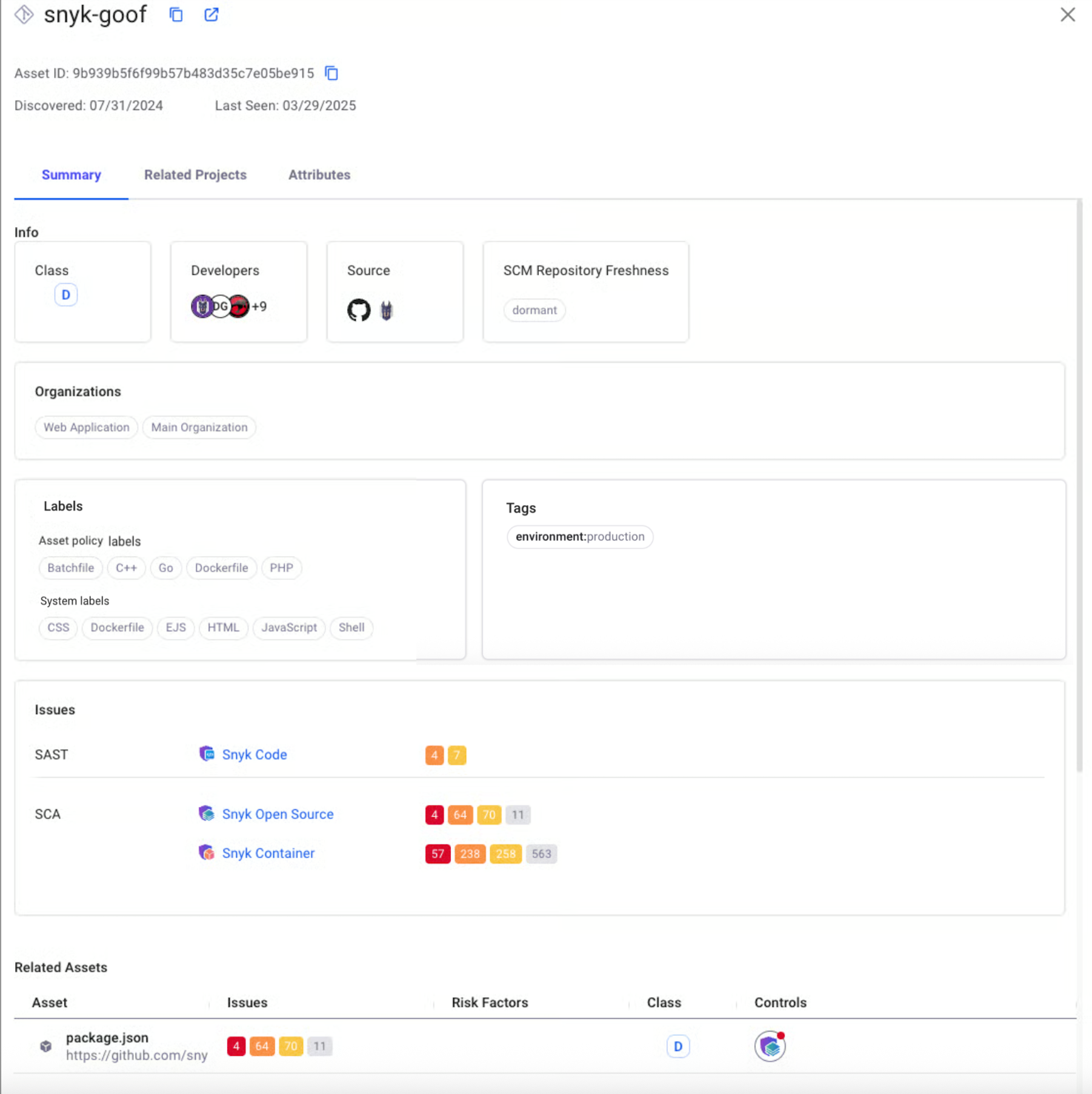
Task: Click the package.json asset type icon
Action: [46, 1046]
